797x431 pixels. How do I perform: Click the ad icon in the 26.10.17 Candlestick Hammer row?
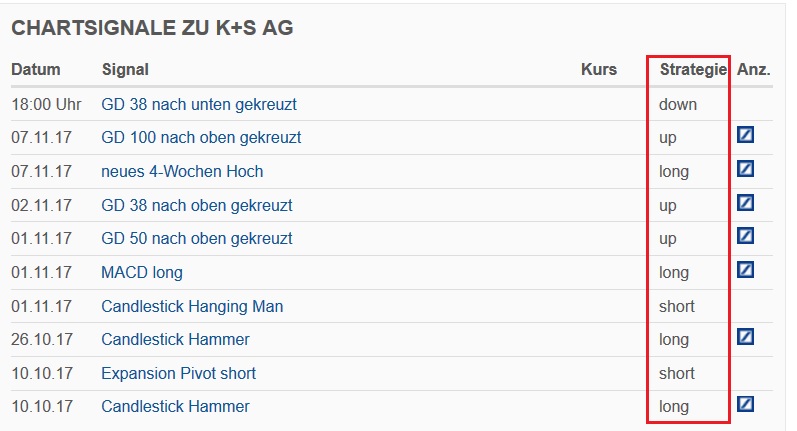click(745, 337)
